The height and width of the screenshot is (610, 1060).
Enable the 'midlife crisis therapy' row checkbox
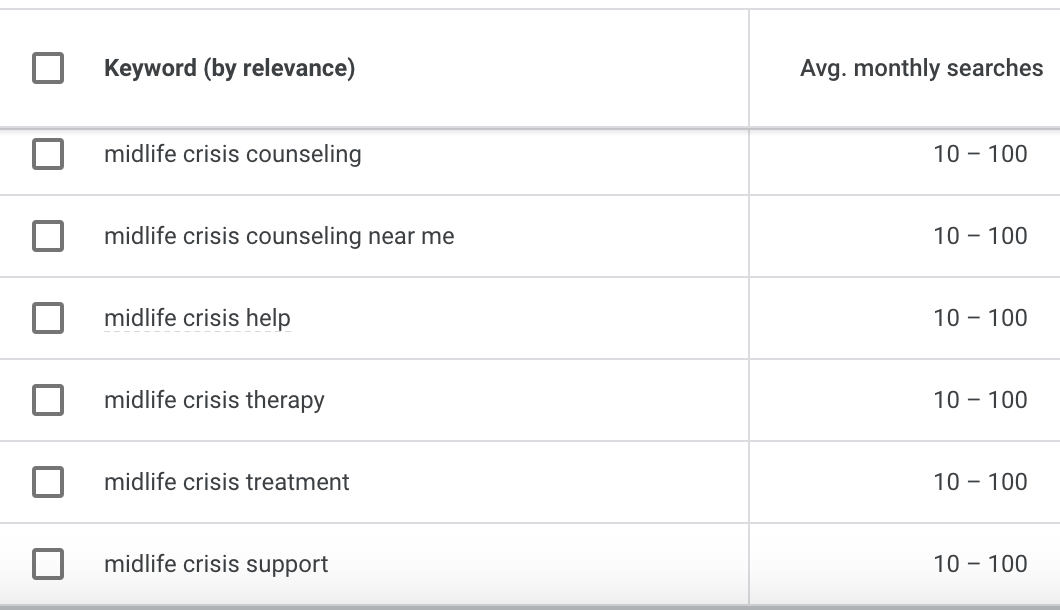[x=48, y=400]
